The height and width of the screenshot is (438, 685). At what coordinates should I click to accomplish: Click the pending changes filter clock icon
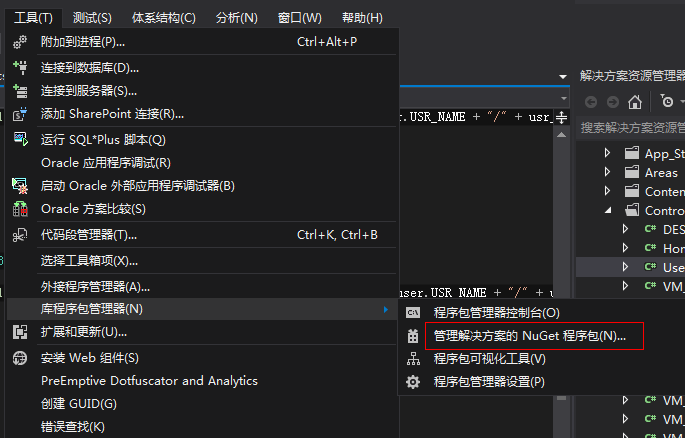click(x=667, y=102)
